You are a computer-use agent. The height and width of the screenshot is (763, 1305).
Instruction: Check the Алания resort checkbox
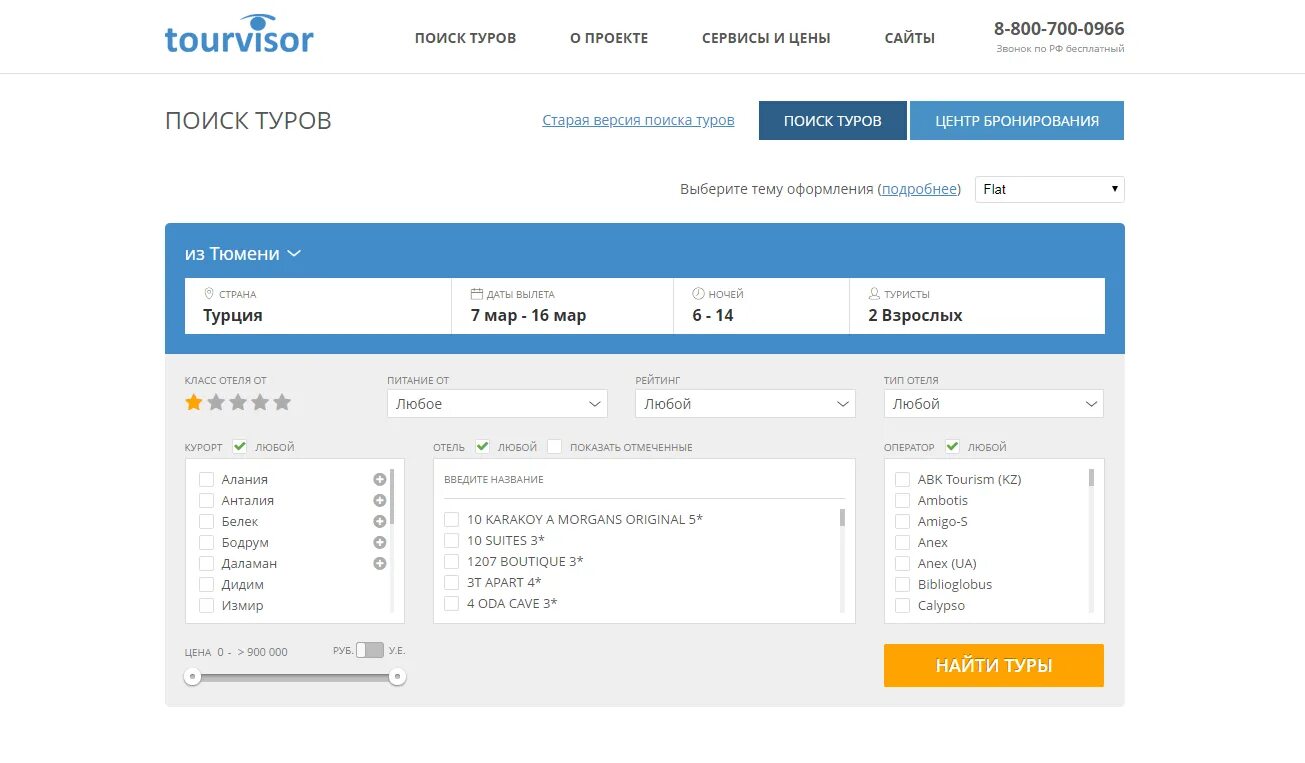[207, 480]
